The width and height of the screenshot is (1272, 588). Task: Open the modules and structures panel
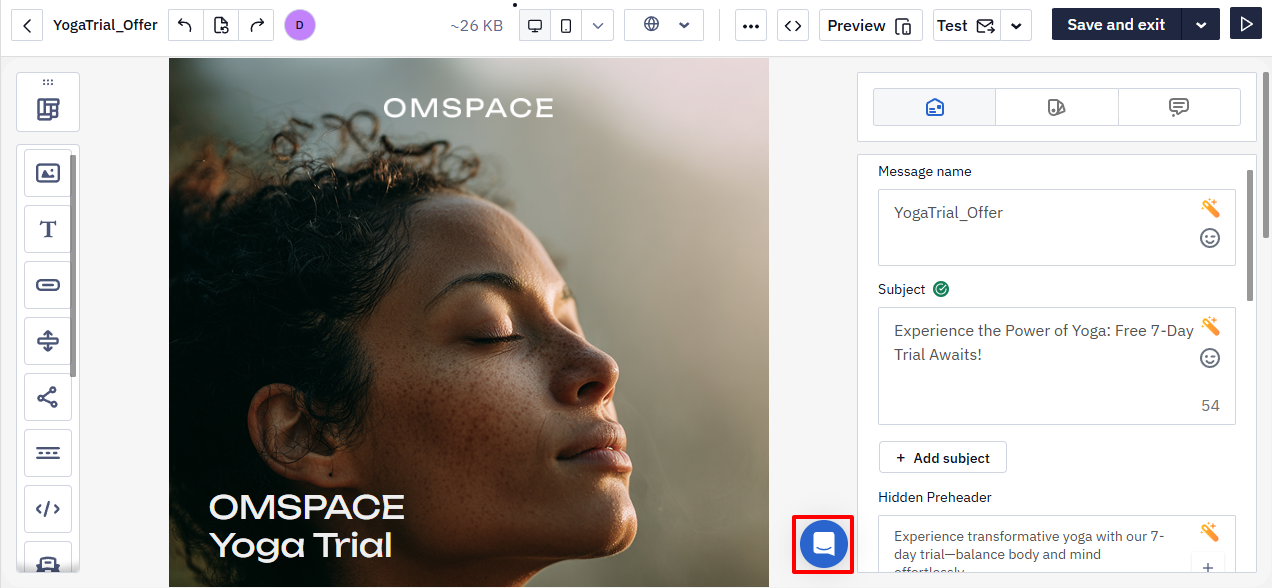(48, 109)
